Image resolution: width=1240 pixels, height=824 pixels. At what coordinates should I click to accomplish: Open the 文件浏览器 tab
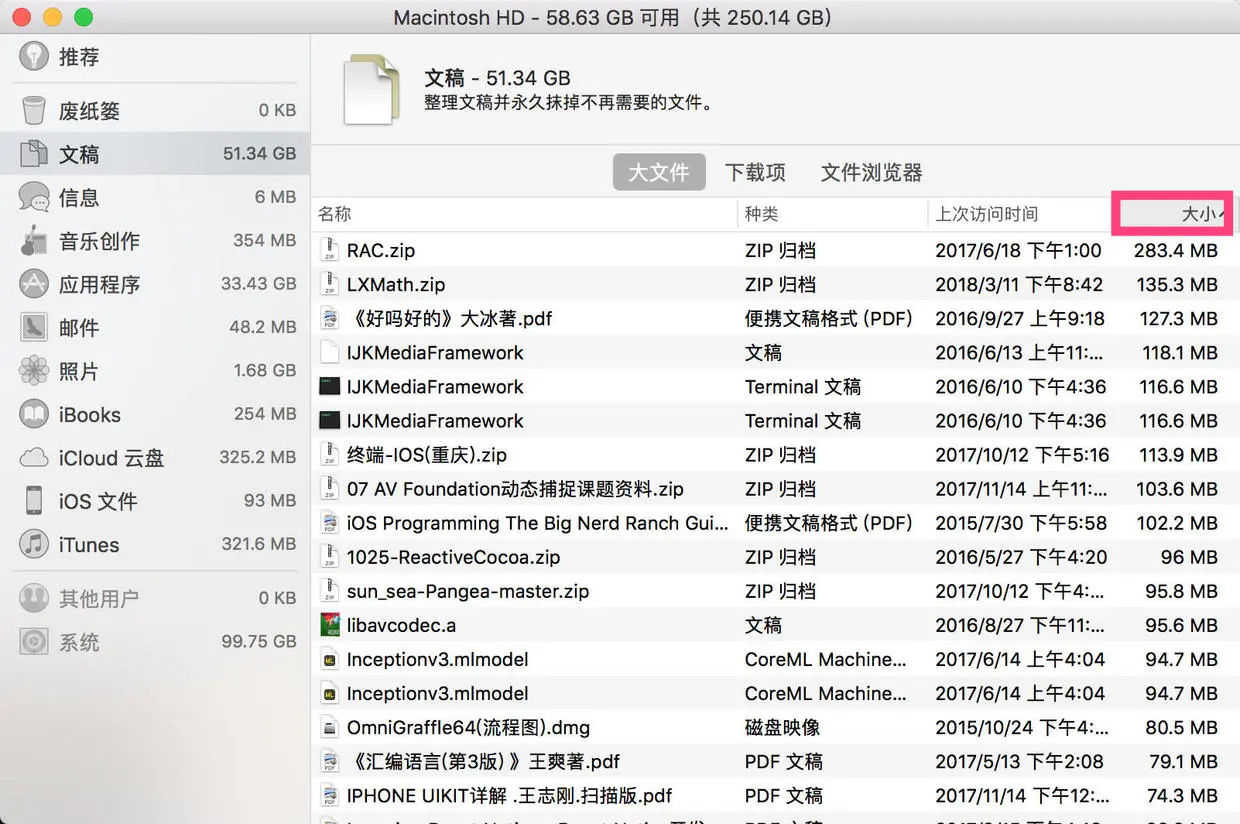click(870, 171)
